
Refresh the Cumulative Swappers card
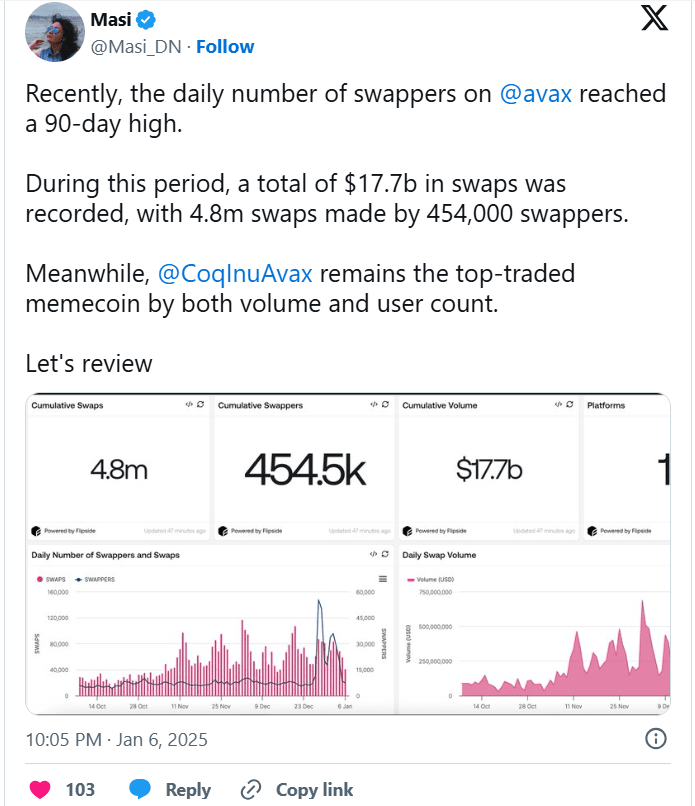click(386, 405)
